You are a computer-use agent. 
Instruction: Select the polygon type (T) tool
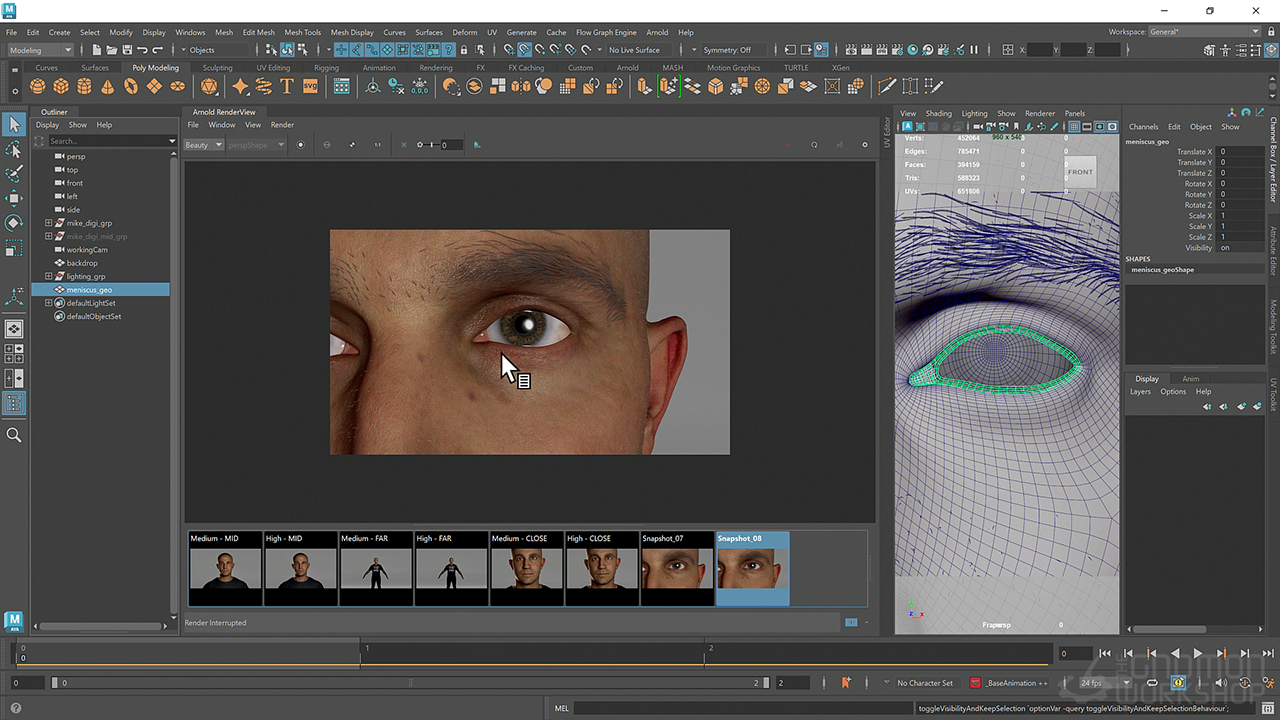coord(287,87)
